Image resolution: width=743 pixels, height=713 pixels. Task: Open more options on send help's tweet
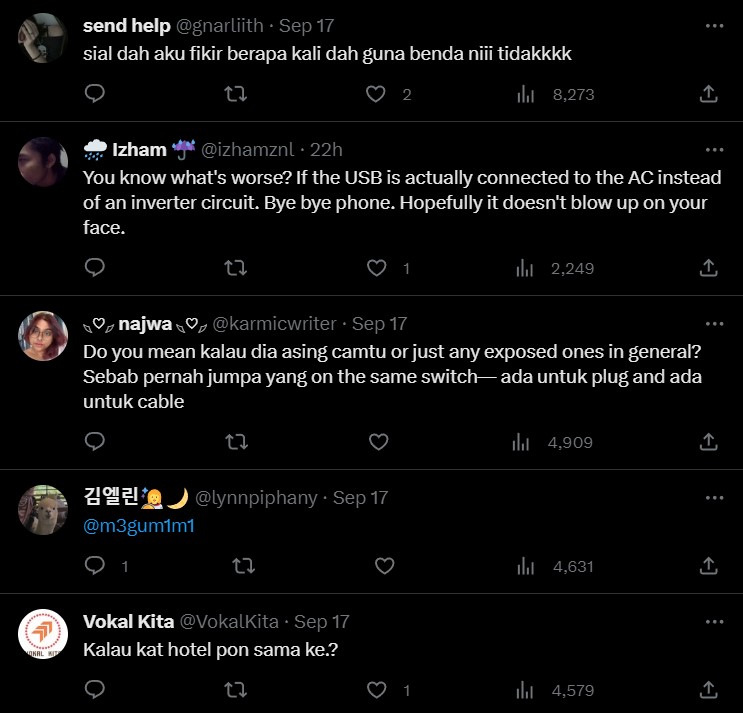tap(714, 25)
